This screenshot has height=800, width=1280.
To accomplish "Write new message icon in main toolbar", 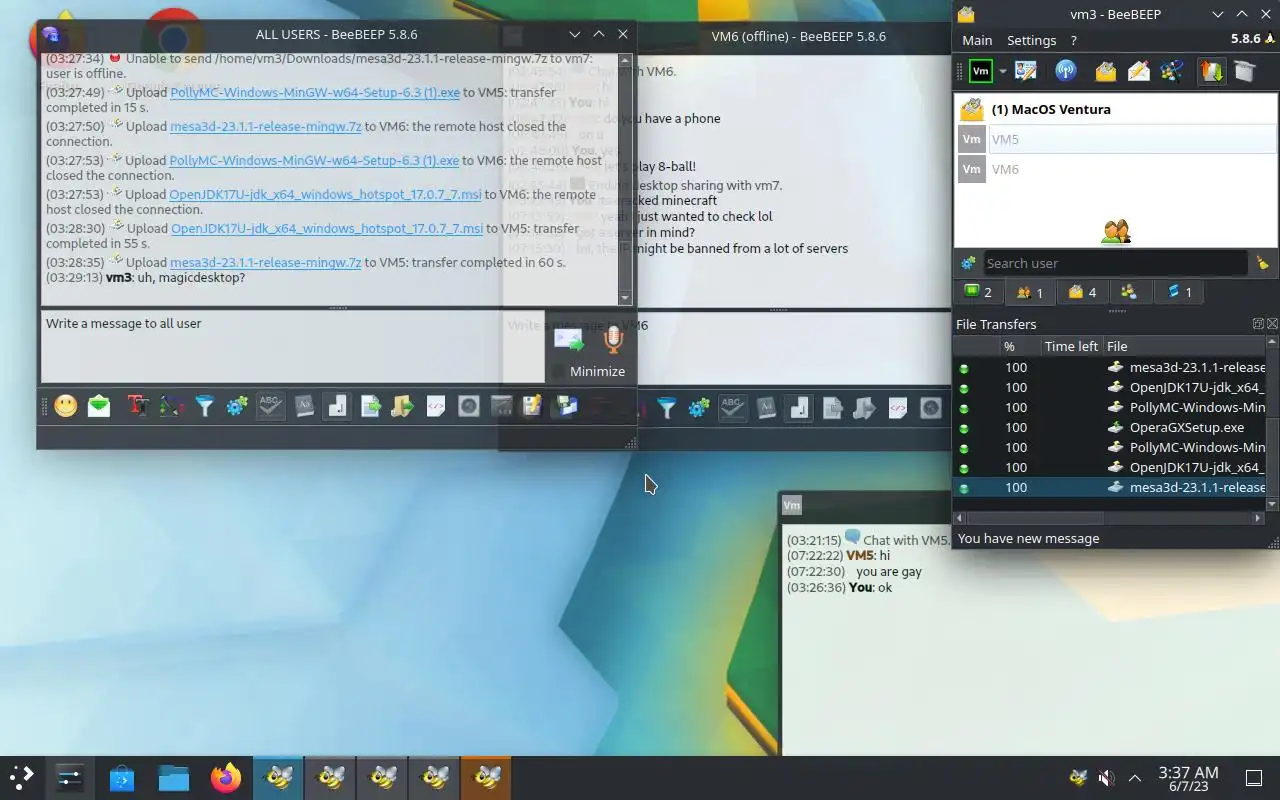I will (1138, 71).
